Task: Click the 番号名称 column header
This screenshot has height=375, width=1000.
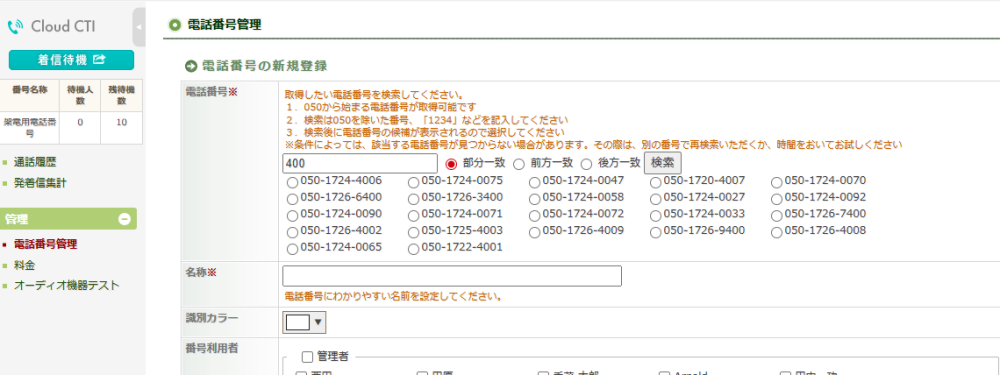Action: coord(29,96)
